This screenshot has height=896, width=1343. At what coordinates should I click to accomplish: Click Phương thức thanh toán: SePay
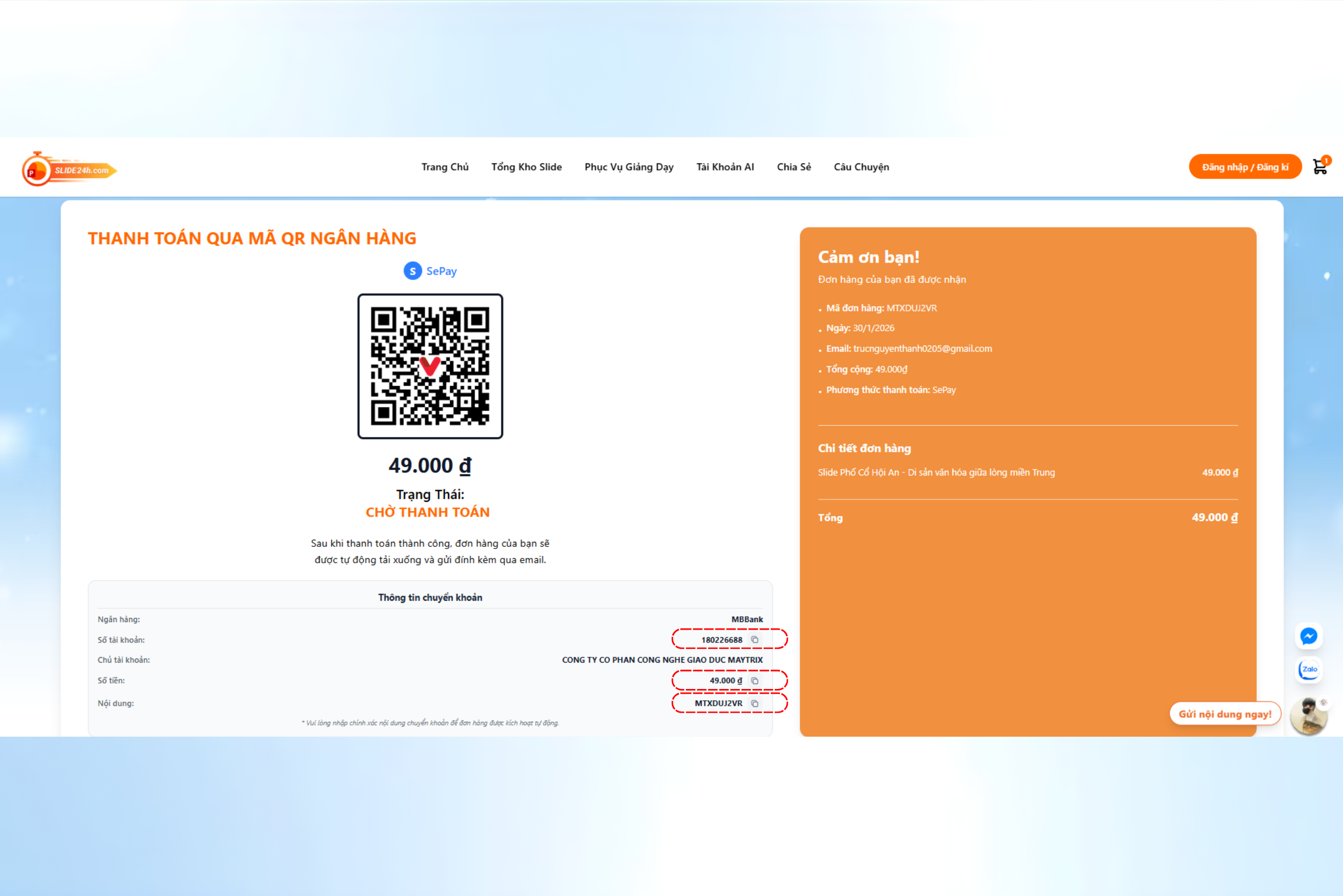coord(890,390)
